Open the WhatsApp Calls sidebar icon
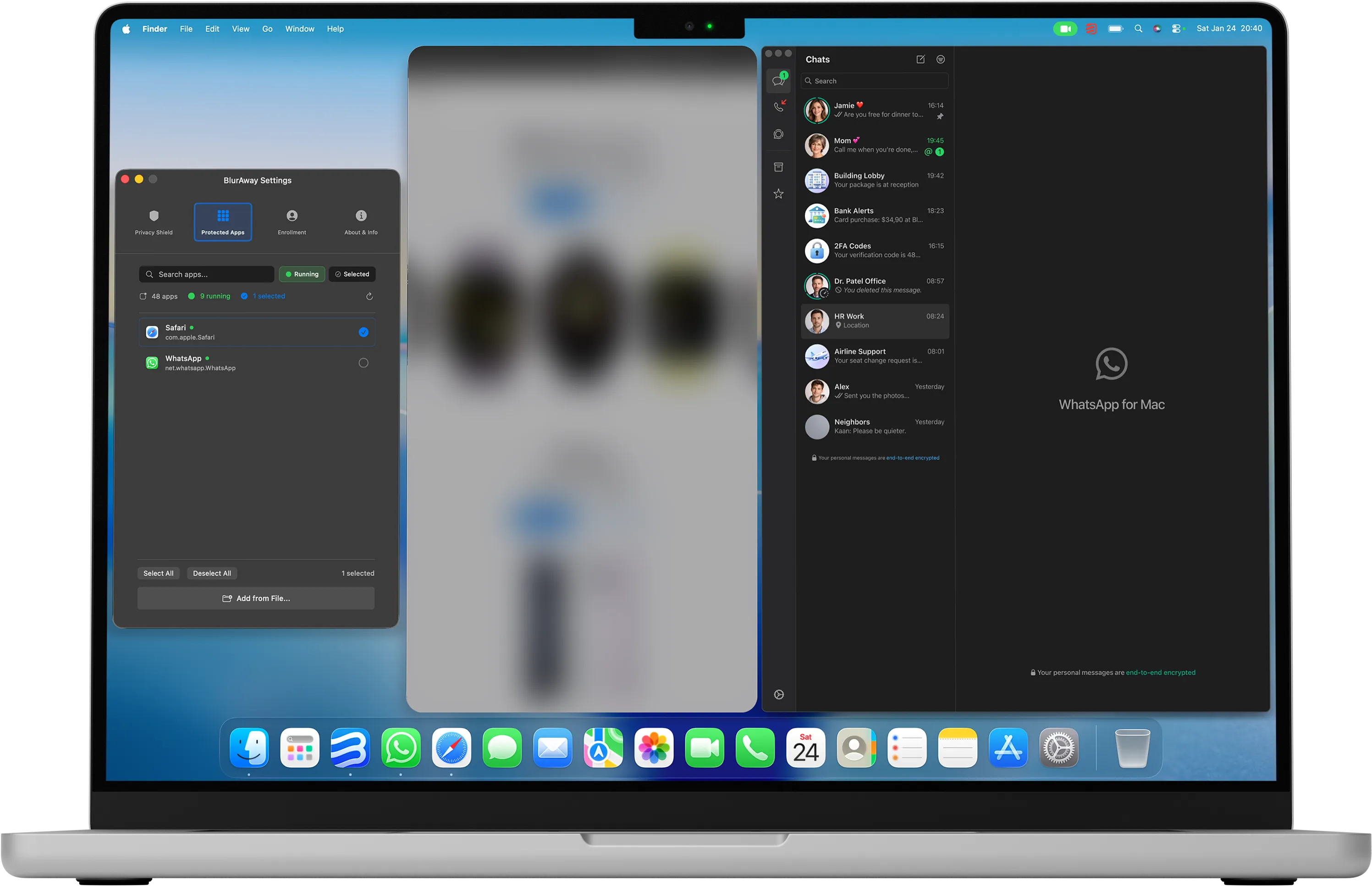 [x=778, y=106]
